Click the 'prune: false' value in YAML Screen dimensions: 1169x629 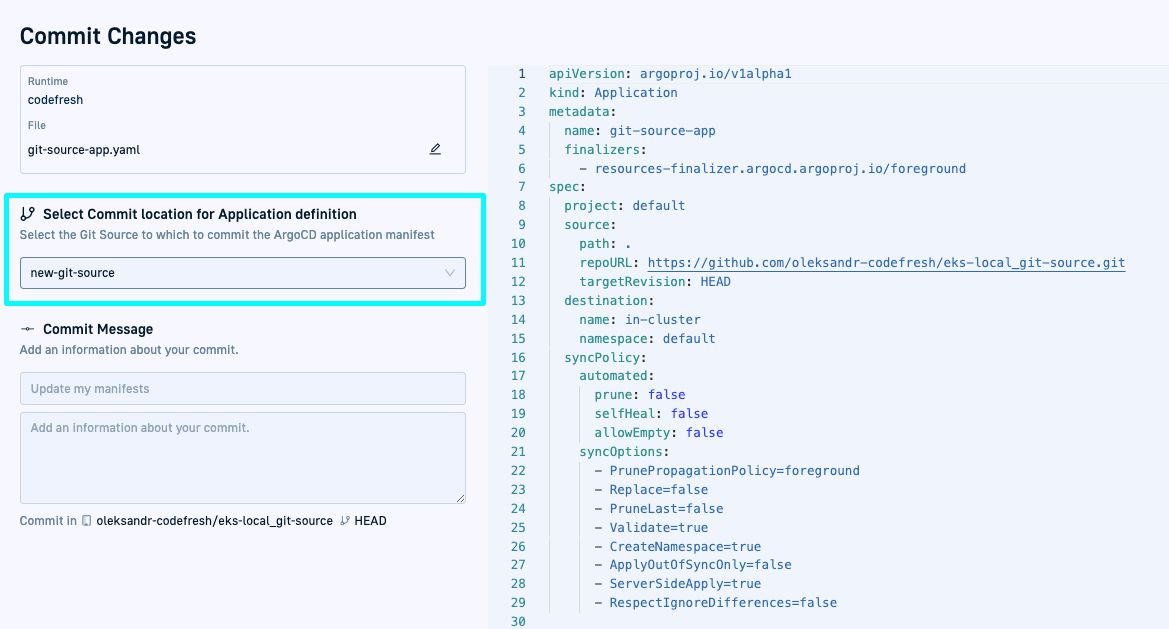pyautogui.click(x=666, y=395)
